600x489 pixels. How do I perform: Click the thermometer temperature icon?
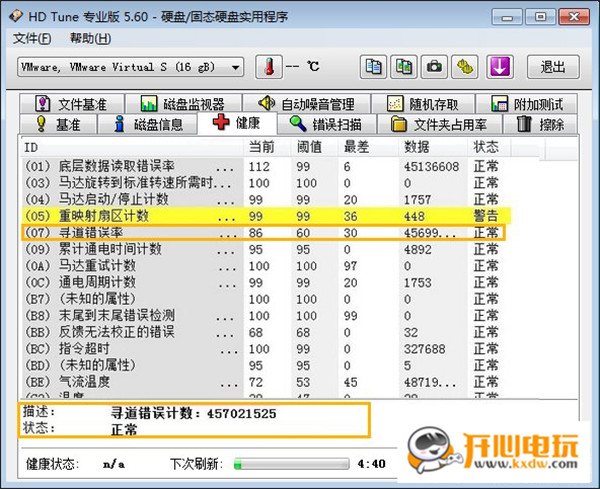[x=268, y=67]
